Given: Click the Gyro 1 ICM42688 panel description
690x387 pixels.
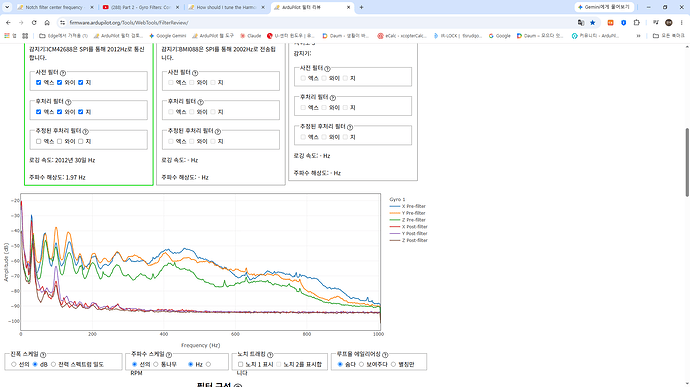Looking at the screenshot, I should click(x=87, y=53).
